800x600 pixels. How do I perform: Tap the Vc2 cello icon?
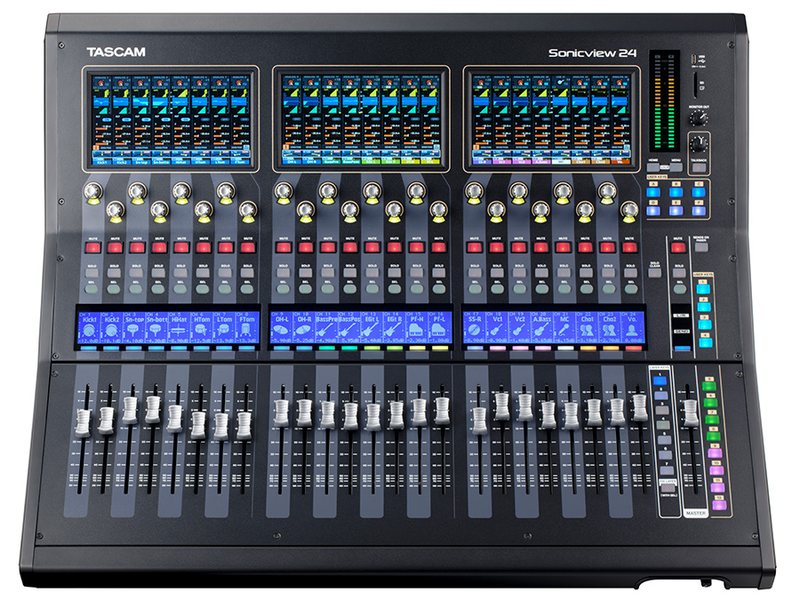coord(519,332)
